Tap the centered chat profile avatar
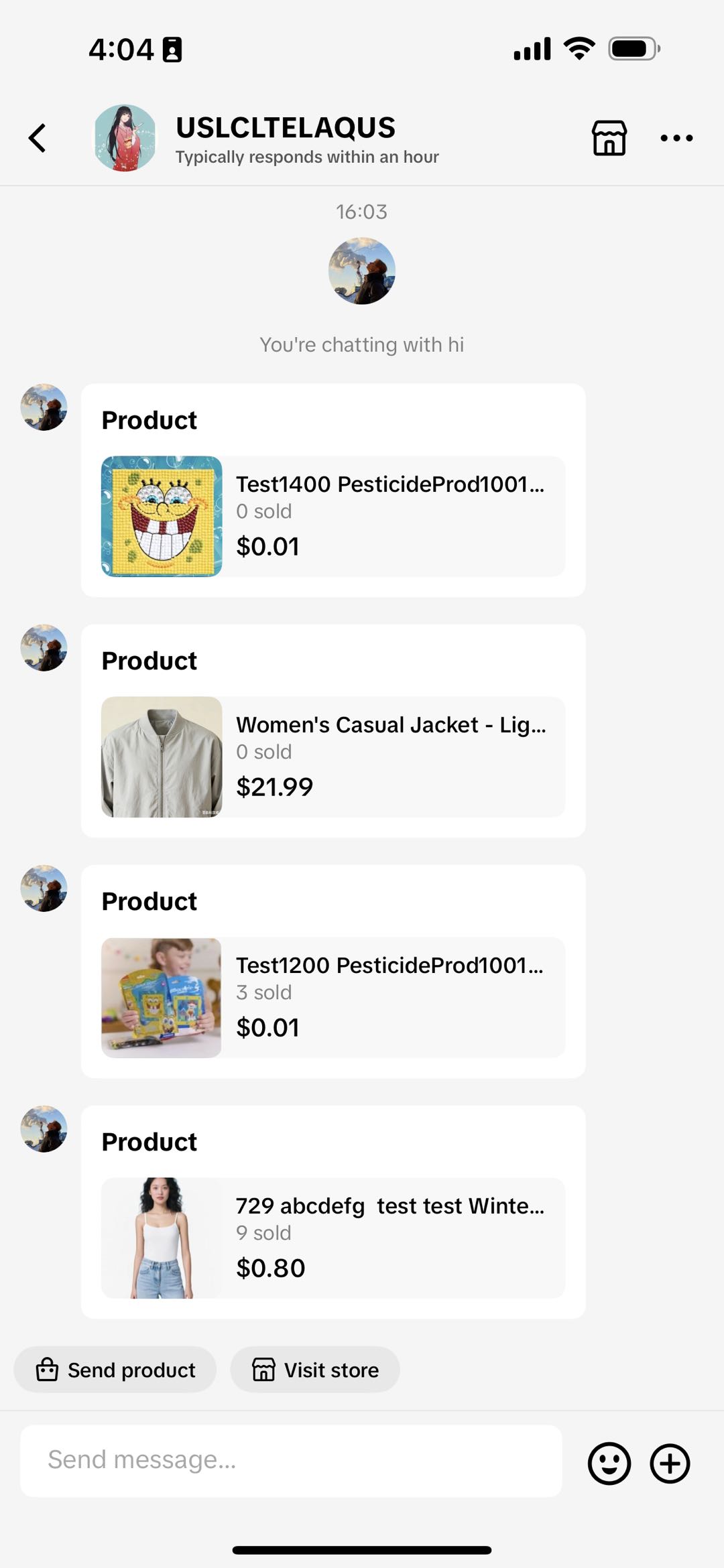Screen dimensions: 724x1568 pyautogui.click(x=362, y=271)
